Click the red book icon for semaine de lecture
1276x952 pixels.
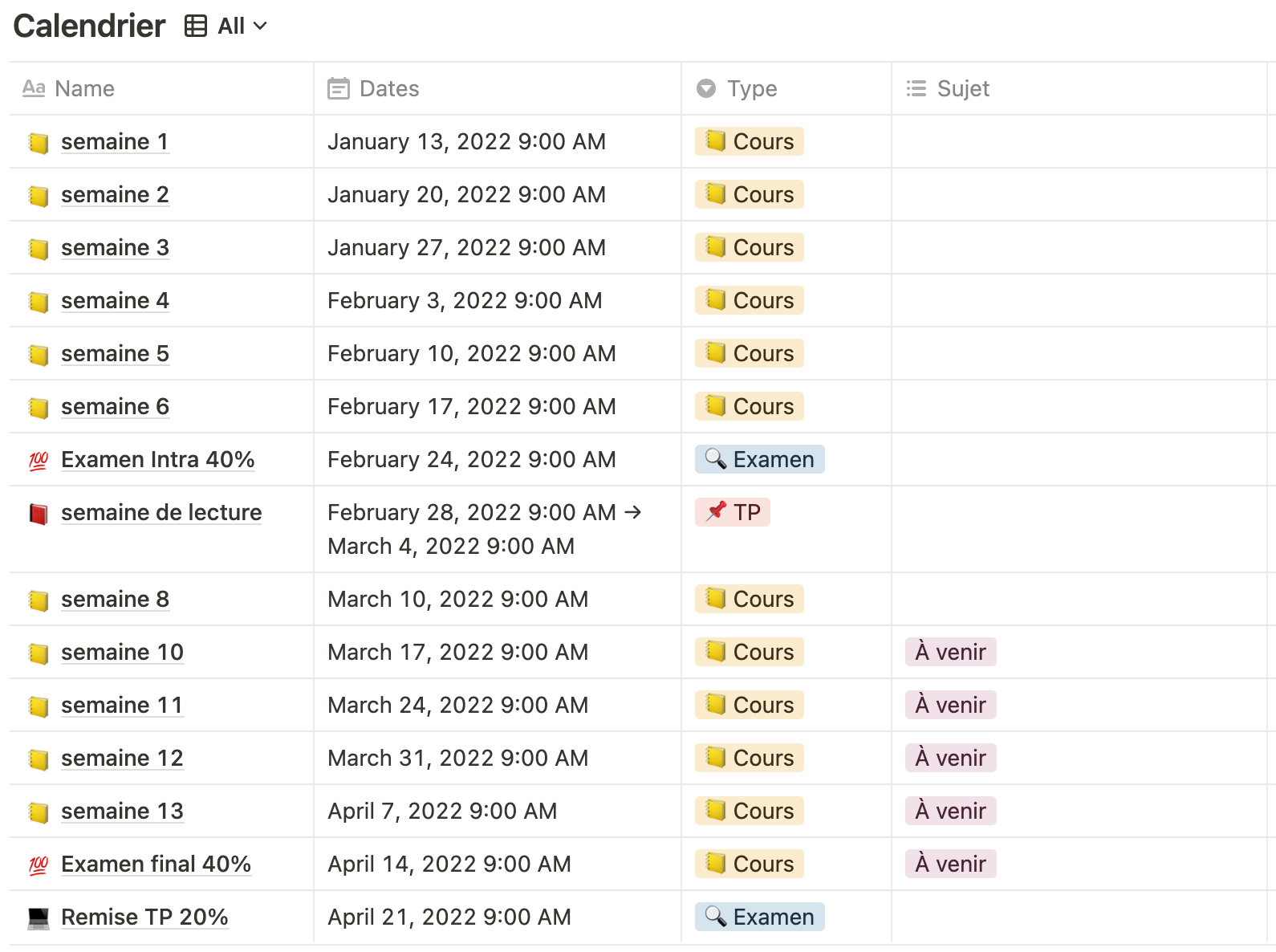[x=39, y=514]
